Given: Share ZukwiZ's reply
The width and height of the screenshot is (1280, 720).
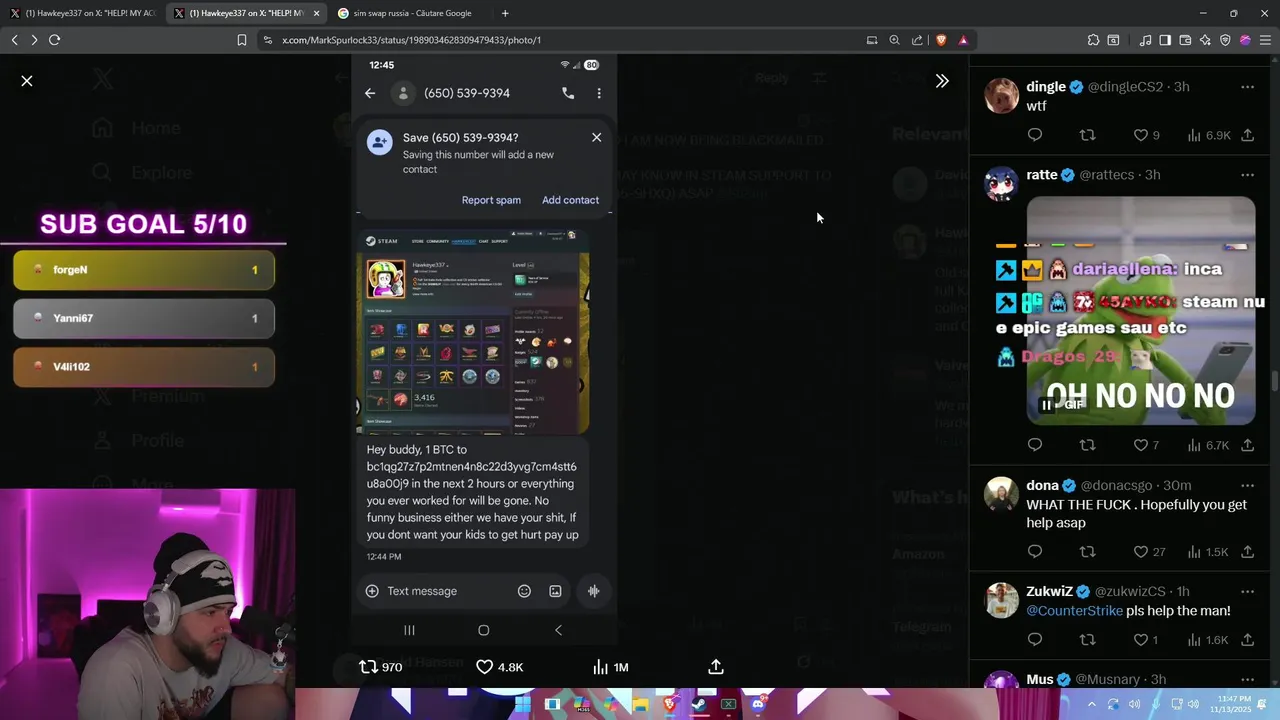Looking at the screenshot, I should point(1247,640).
